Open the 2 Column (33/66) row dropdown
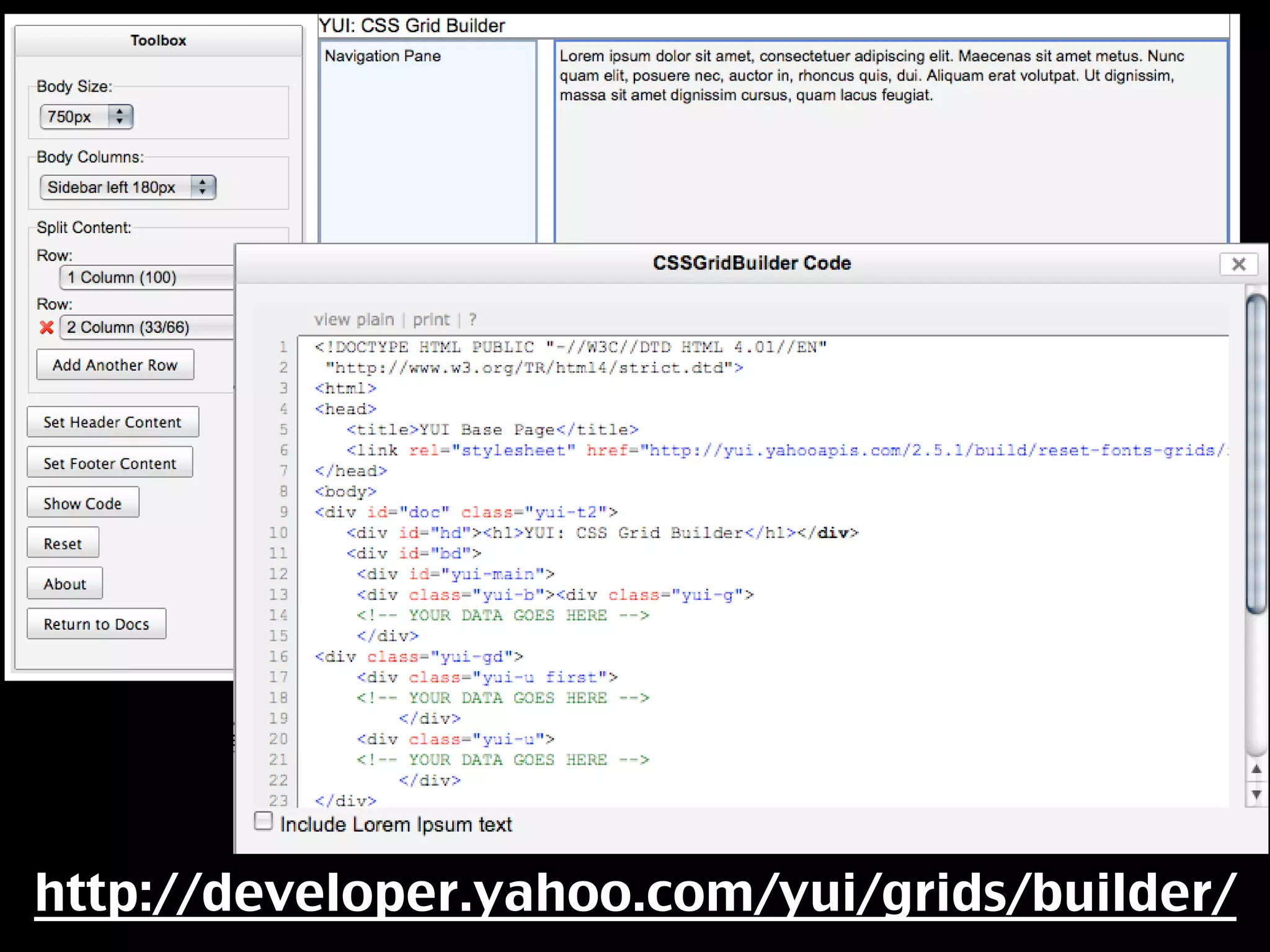 [x=148, y=327]
